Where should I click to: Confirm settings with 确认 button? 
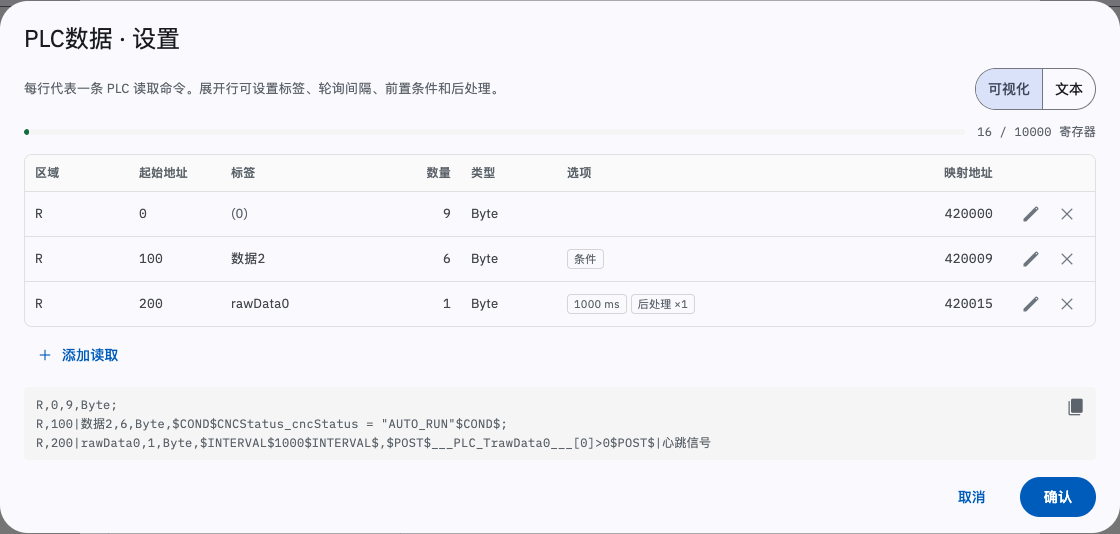tap(1057, 497)
